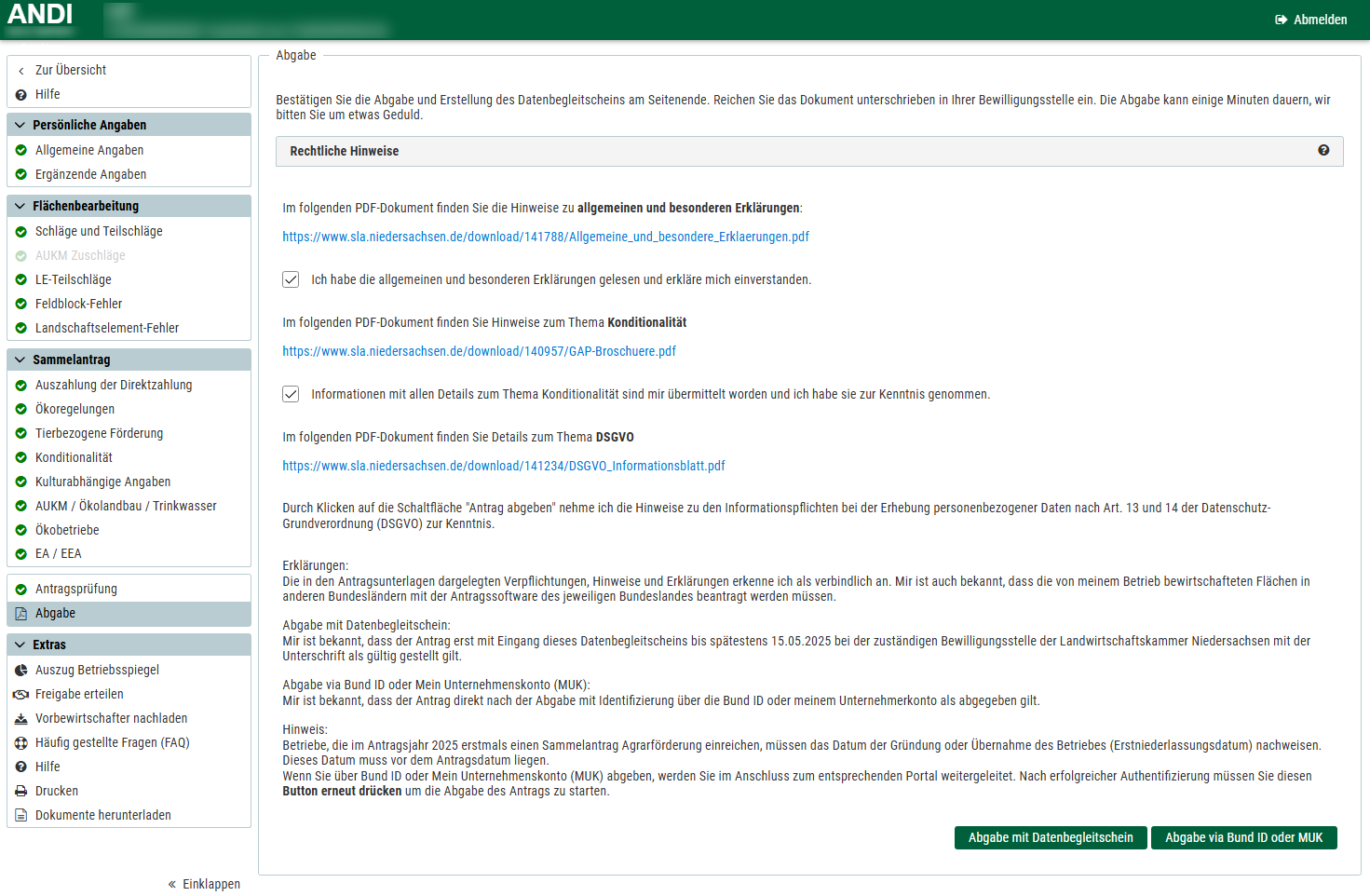
Task: Collapse the Sammelantrag section chevron
Action: coord(20,360)
